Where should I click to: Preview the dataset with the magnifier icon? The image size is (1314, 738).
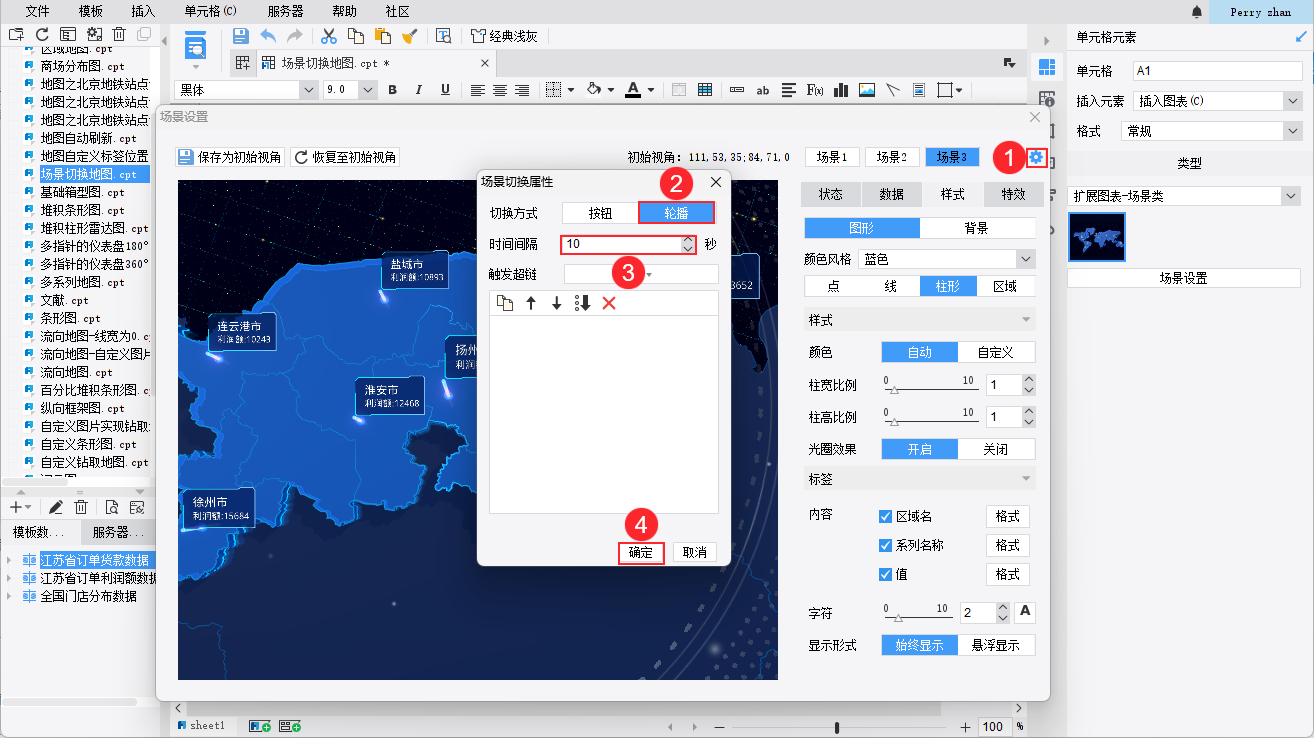111,508
